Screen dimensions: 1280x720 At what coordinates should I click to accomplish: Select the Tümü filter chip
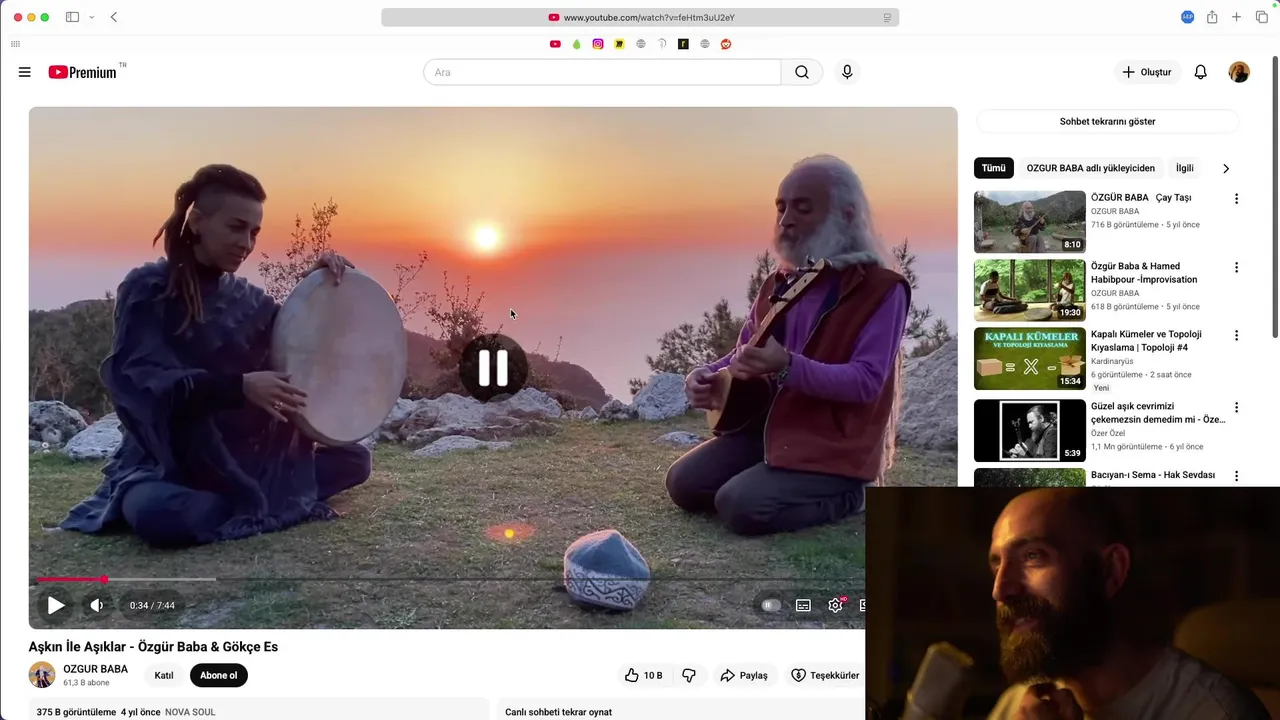[x=993, y=168]
